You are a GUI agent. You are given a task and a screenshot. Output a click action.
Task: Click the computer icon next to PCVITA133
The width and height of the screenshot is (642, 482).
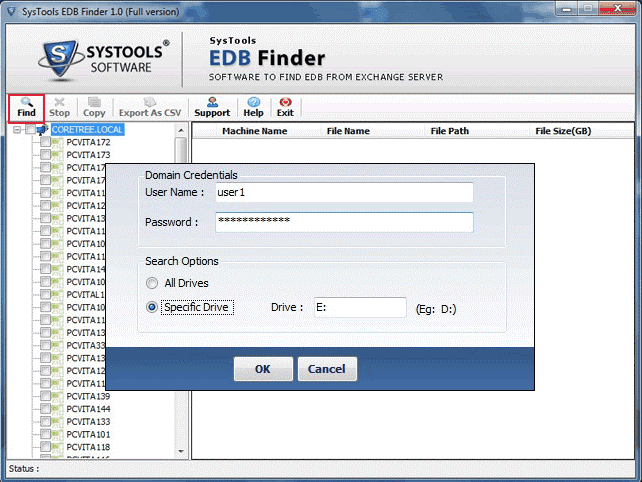point(58,422)
